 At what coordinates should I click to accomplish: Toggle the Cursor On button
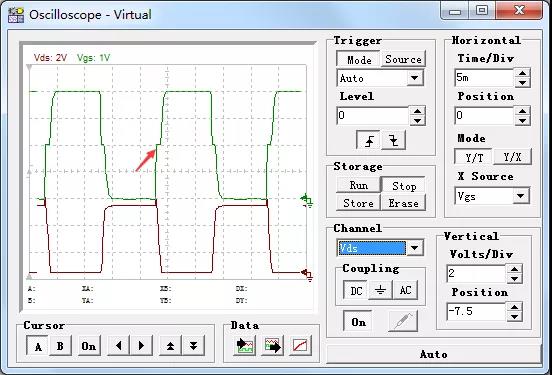[x=89, y=346]
